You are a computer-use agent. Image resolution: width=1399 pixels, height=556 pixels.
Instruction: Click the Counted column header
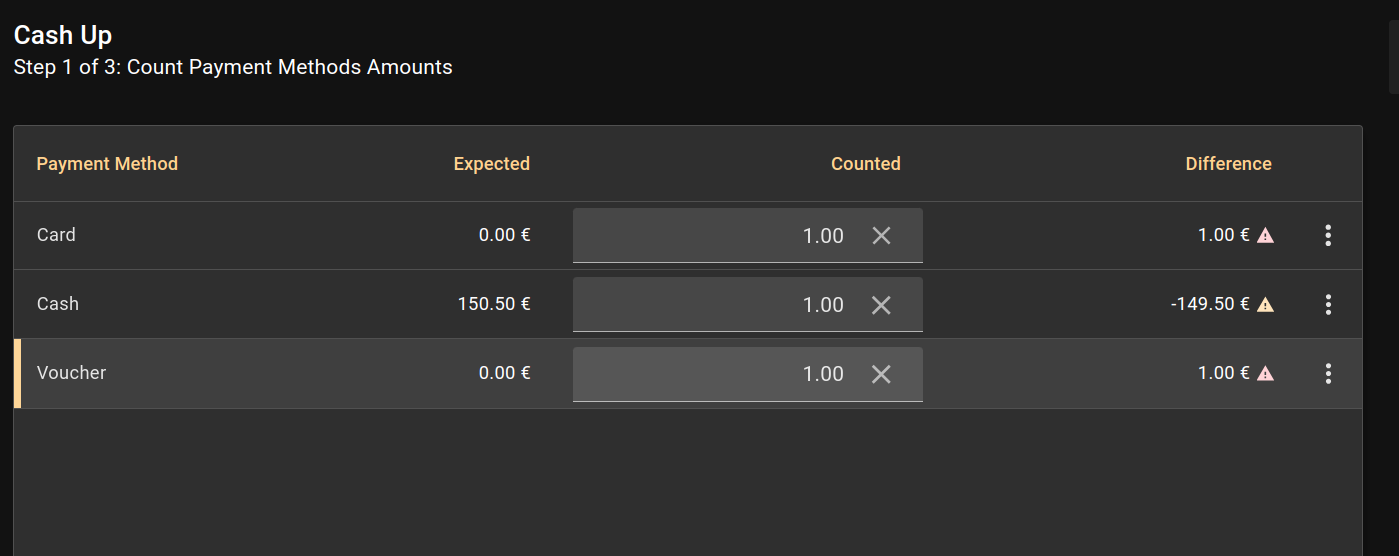[x=865, y=164]
